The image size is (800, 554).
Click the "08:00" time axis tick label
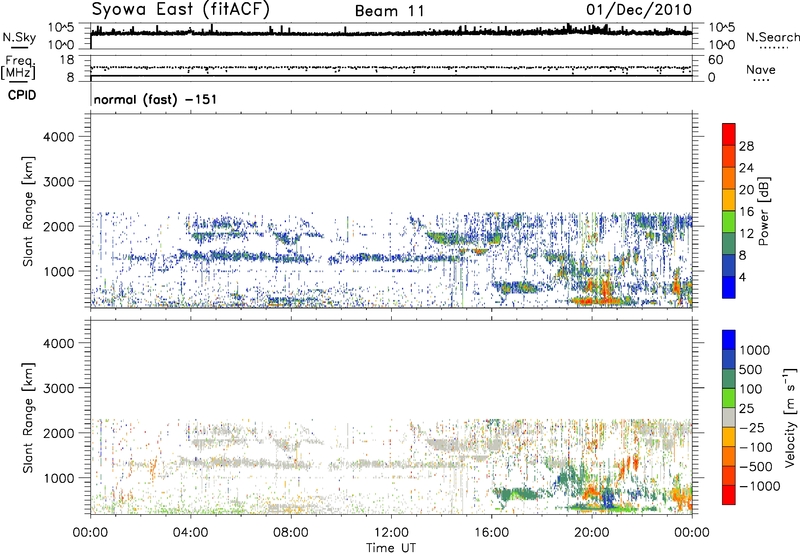(x=291, y=533)
